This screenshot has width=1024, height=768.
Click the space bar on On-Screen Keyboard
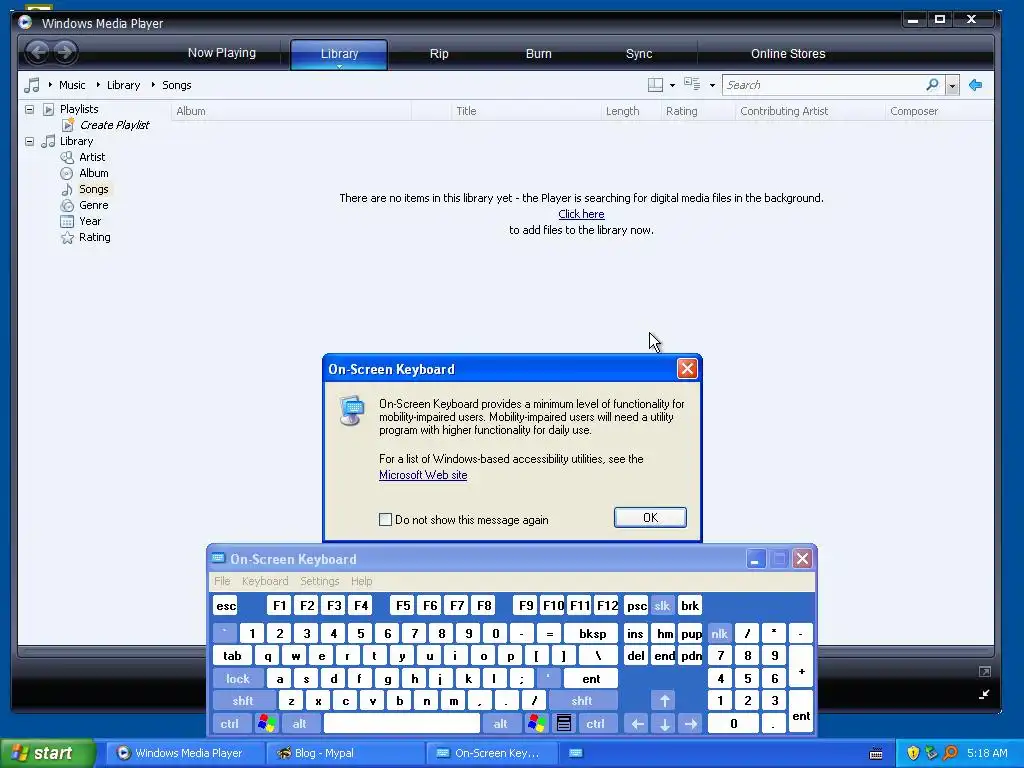402,724
